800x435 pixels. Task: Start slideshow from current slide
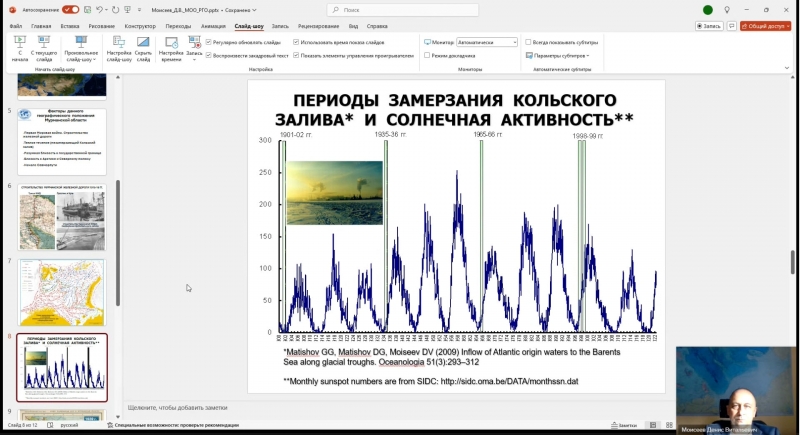[45, 48]
